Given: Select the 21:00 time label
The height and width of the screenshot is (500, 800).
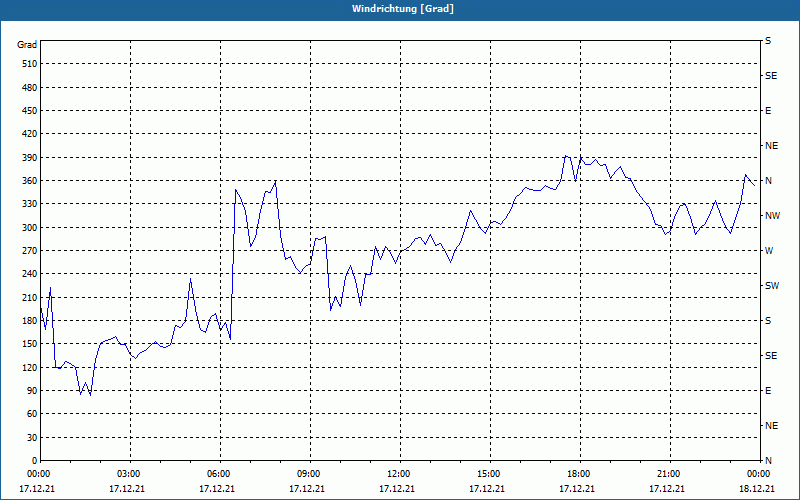Looking at the screenshot, I should click(669, 474).
